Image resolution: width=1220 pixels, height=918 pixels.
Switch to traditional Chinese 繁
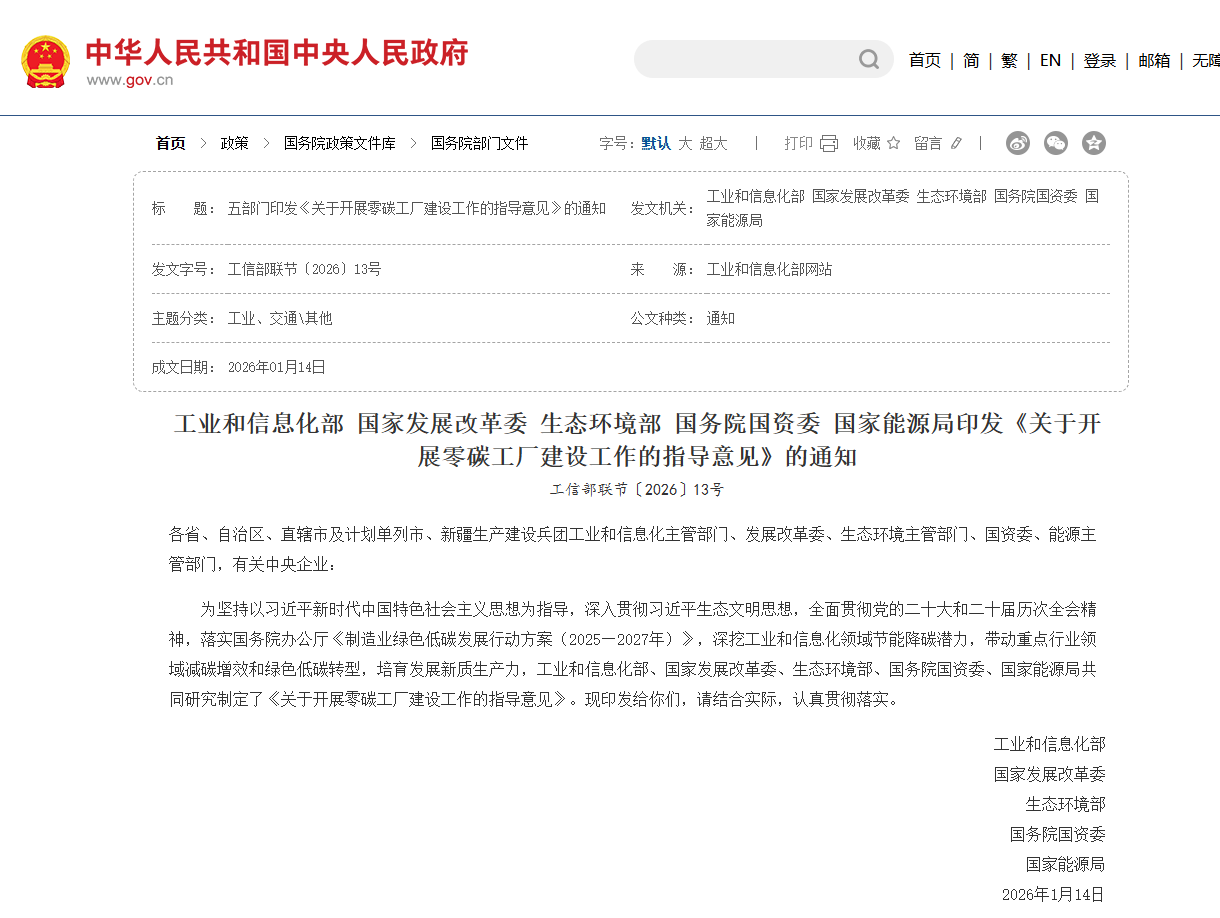tap(1009, 60)
